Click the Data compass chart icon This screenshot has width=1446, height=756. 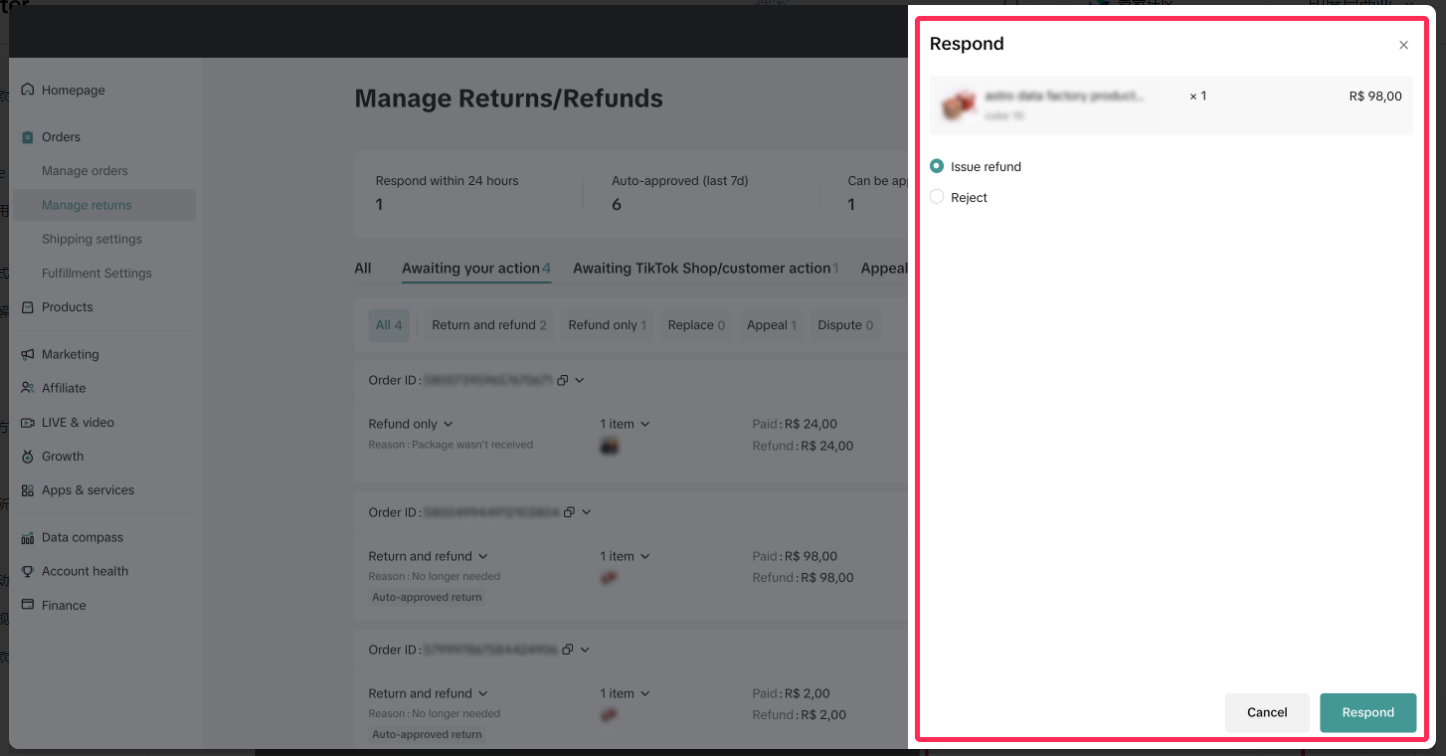(28, 538)
